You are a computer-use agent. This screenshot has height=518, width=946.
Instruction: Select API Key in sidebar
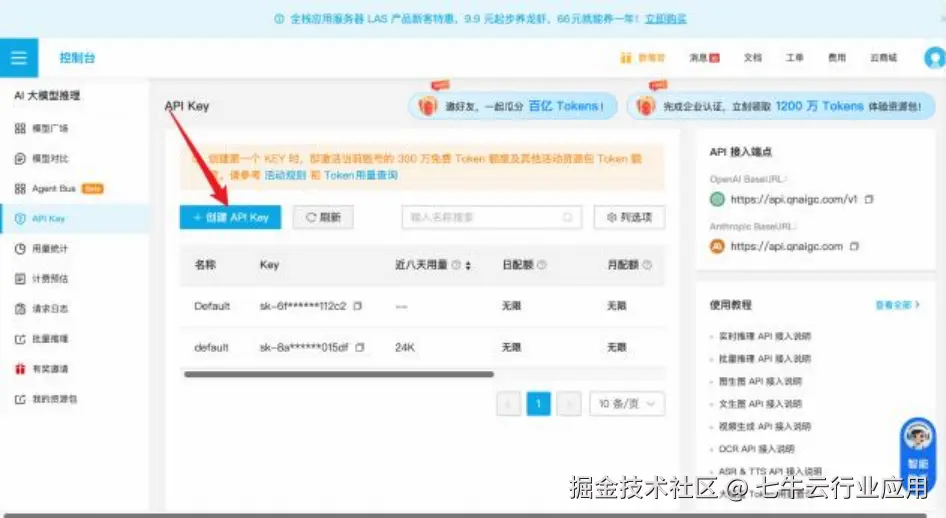75,218
